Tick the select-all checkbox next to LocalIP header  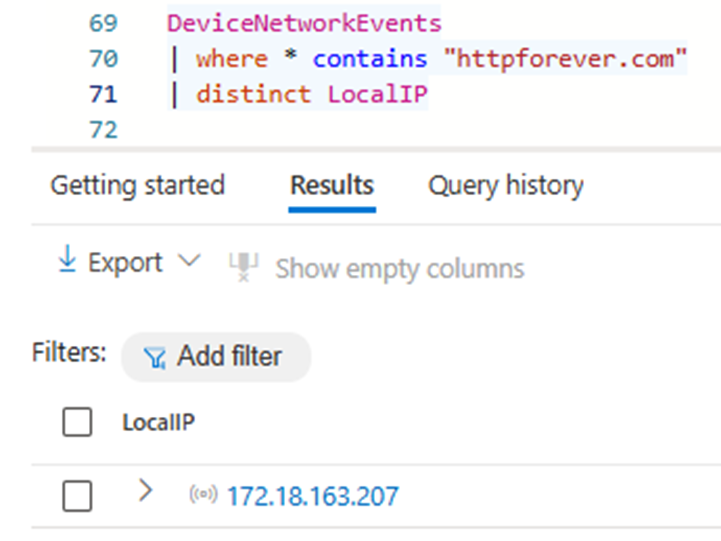77,423
